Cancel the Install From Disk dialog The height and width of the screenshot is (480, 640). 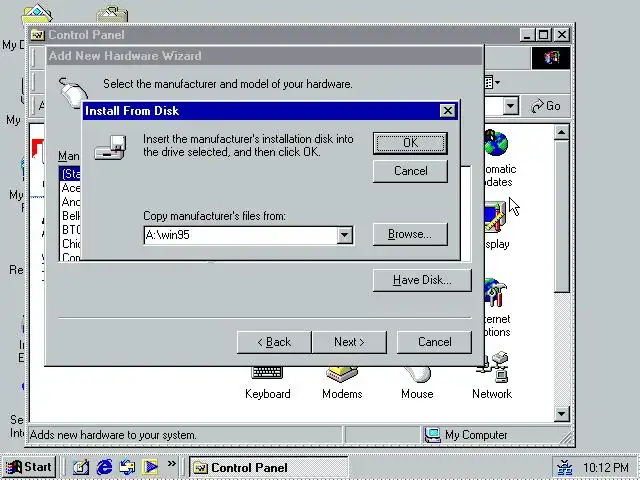click(410, 171)
